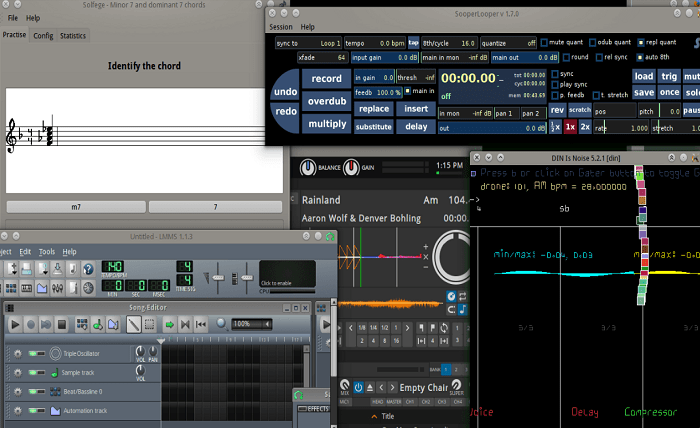Viewport: 700px width, 428px height.
Task: Toggle deck power button beside Empty Chair
Action: pos(358,388)
